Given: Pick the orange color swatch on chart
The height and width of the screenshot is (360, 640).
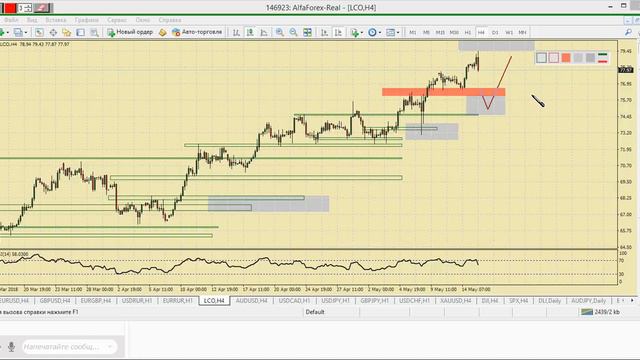Looking at the screenshot, I should [x=566, y=58].
